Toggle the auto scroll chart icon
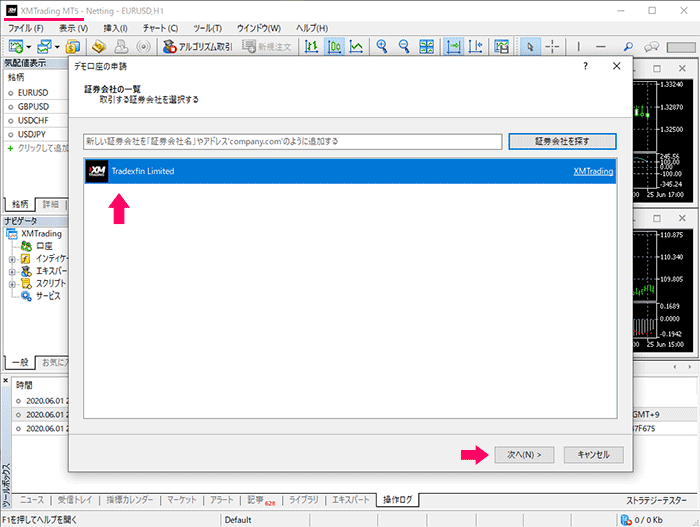The height and width of the screenshot is (527, 700). point(453,46)
